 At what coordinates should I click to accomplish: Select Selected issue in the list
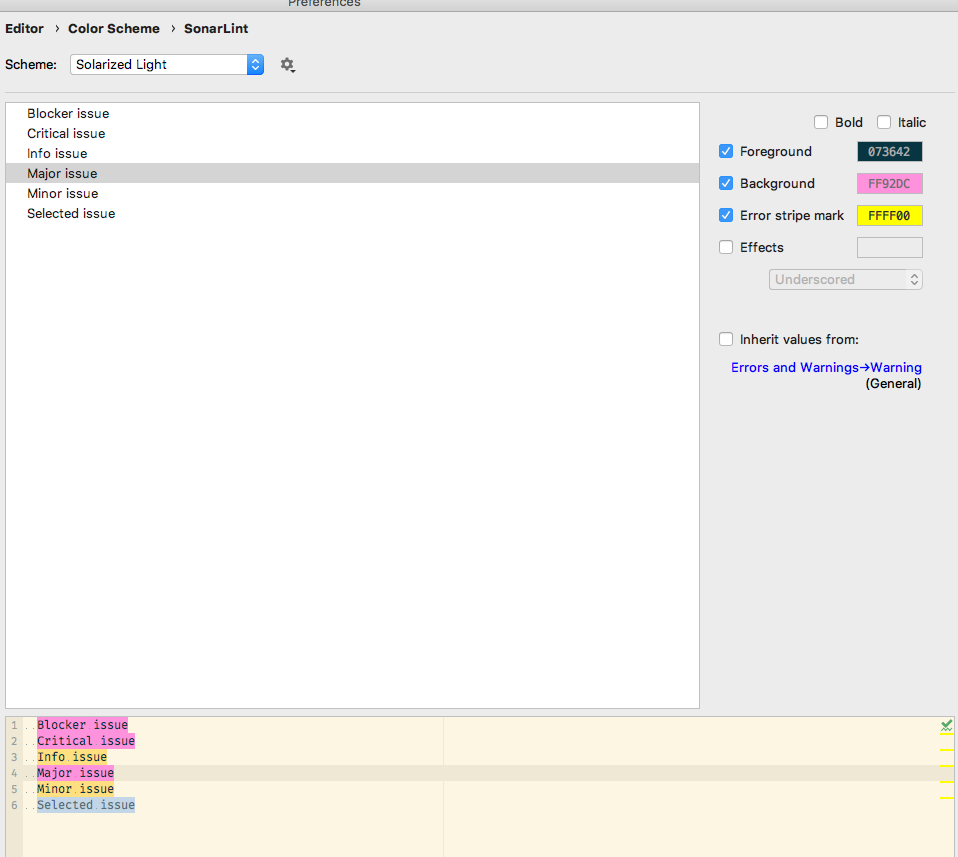[x=353, y=214]
